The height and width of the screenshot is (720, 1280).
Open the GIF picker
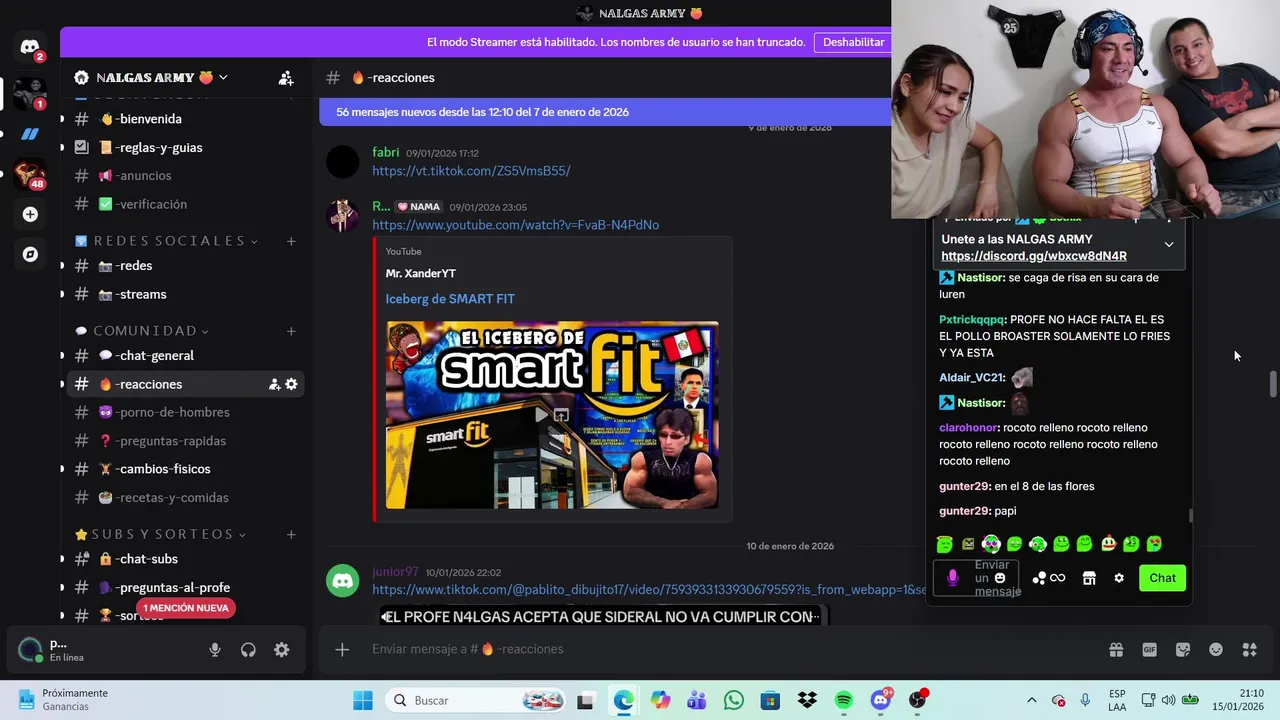point(1149,649)
